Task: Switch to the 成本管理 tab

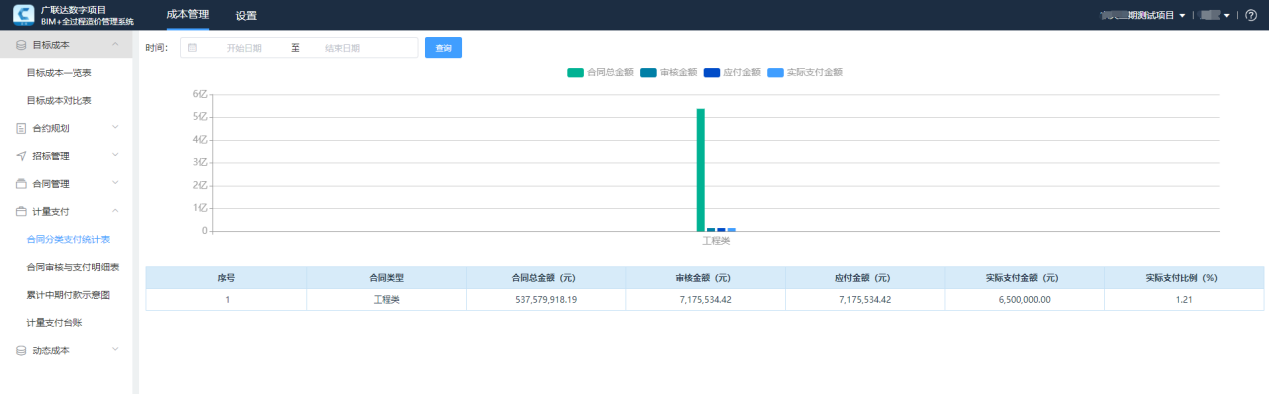Action: (188, 15)
